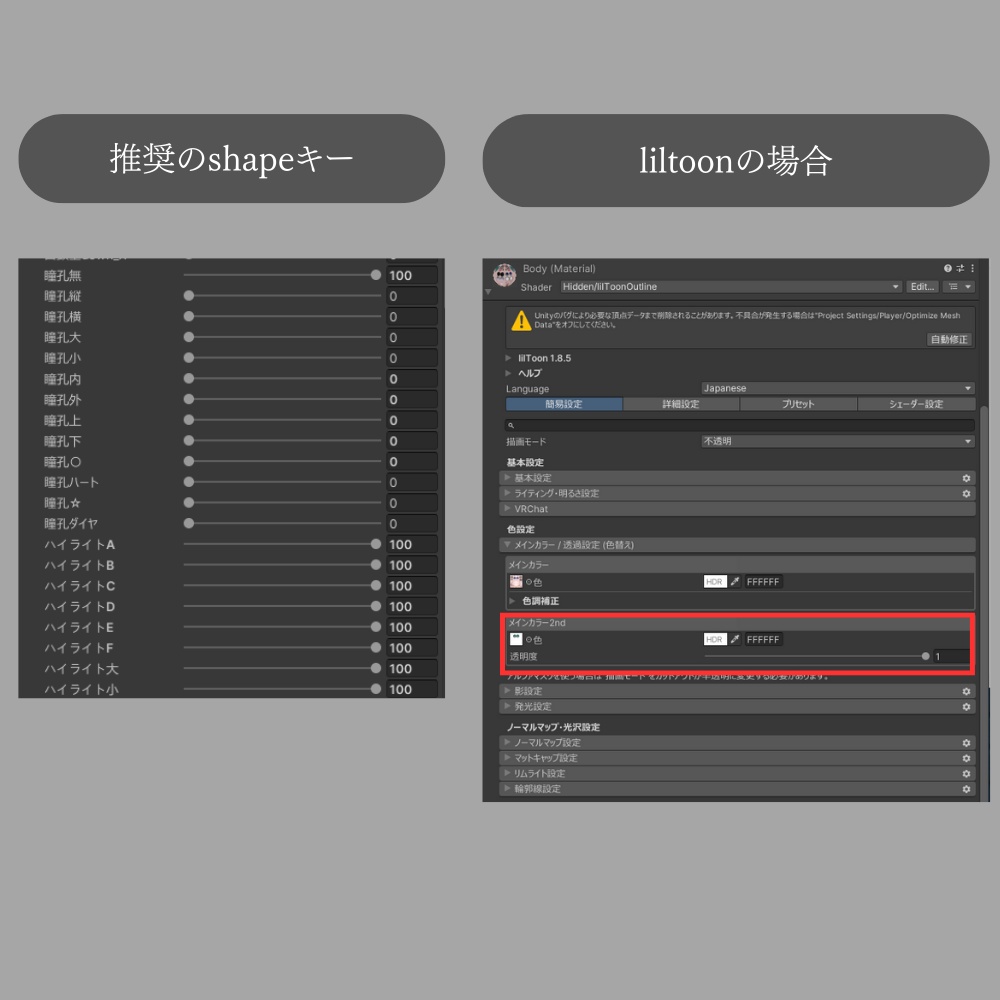Open the Shader Hidden/lilToonOutline dropdown
The image size is (1000, 1000).
731,287
